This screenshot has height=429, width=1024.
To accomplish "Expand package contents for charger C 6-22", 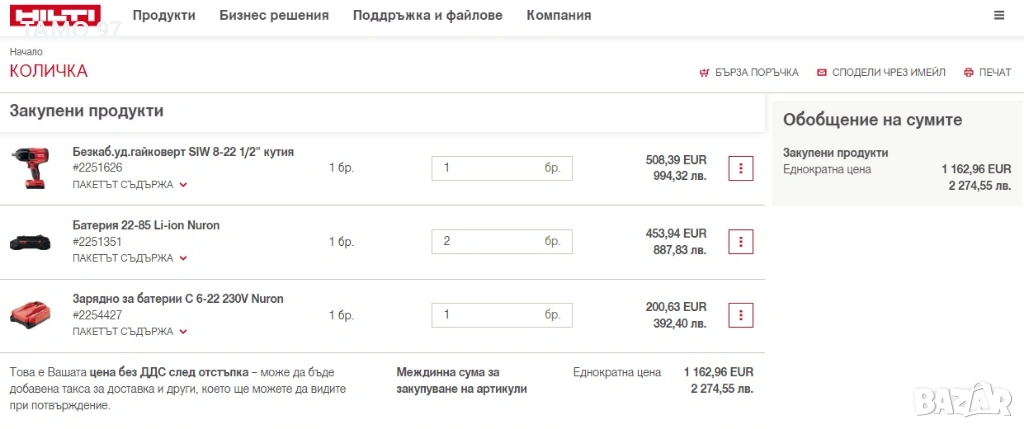I will [x=130, y=332].
